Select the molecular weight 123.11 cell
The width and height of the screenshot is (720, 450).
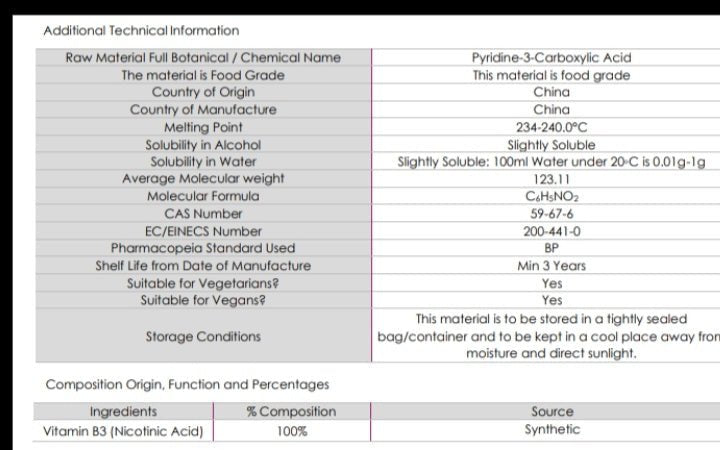(x=551, y=179)
